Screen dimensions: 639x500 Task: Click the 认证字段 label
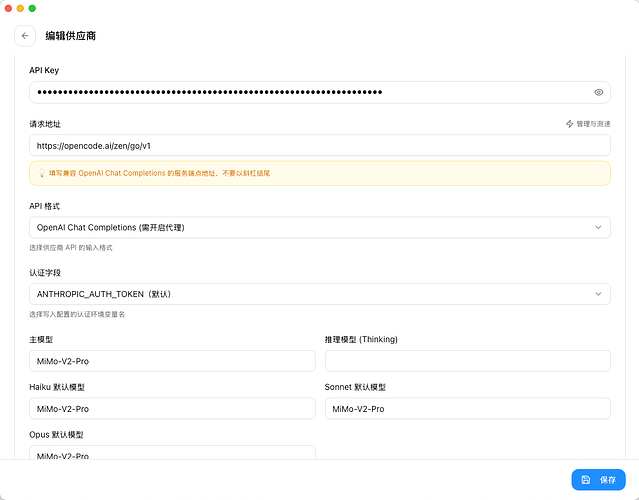(x=45, y=273)
